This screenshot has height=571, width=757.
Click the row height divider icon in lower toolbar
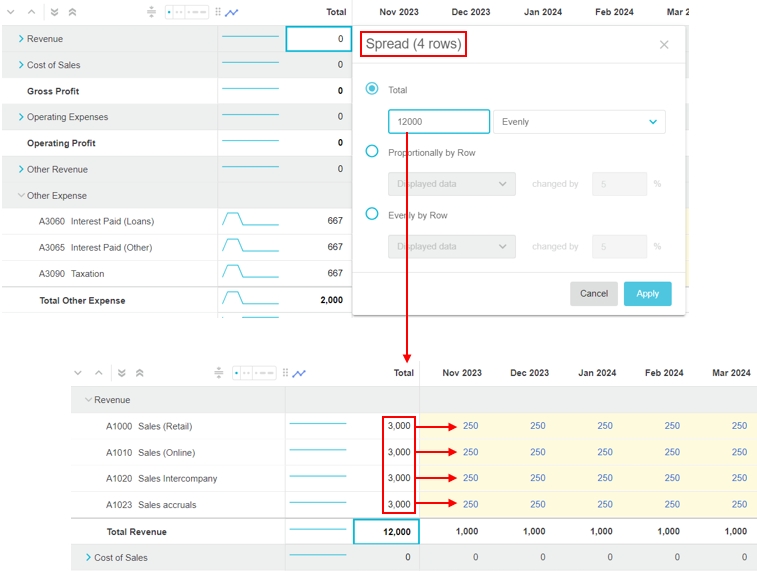pyautogui.click(x=218, y=373)
